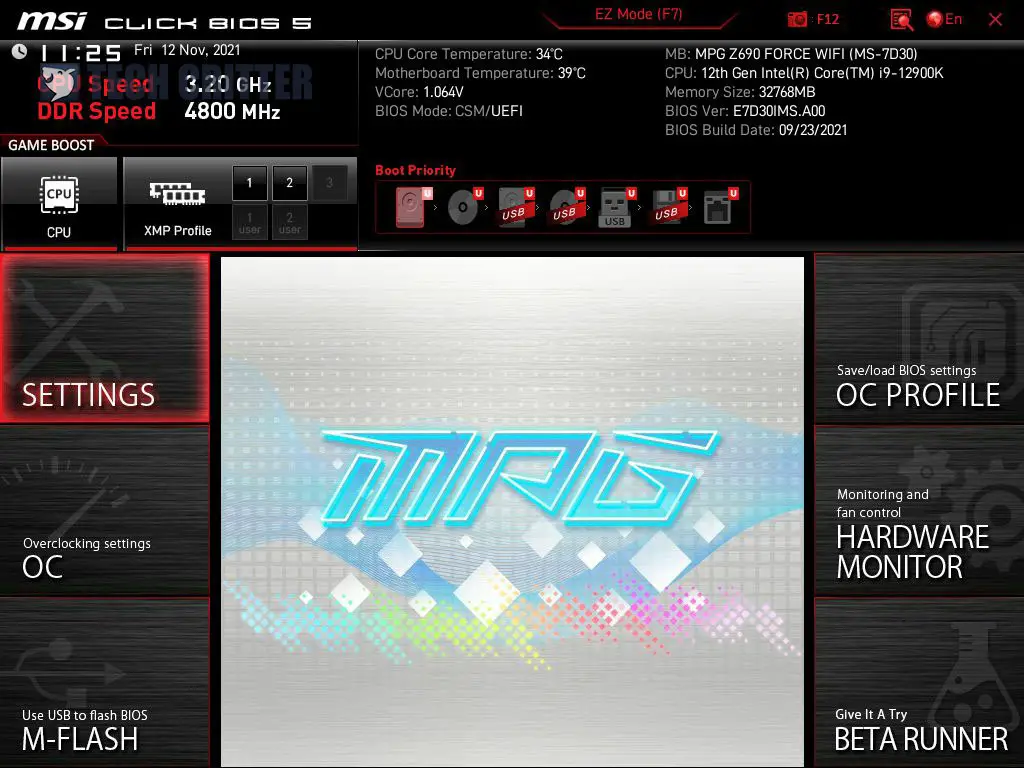Select the plain CD/DVD boot device icon
The width and height of the screenshot is (1024, 768).
[464, 207]
